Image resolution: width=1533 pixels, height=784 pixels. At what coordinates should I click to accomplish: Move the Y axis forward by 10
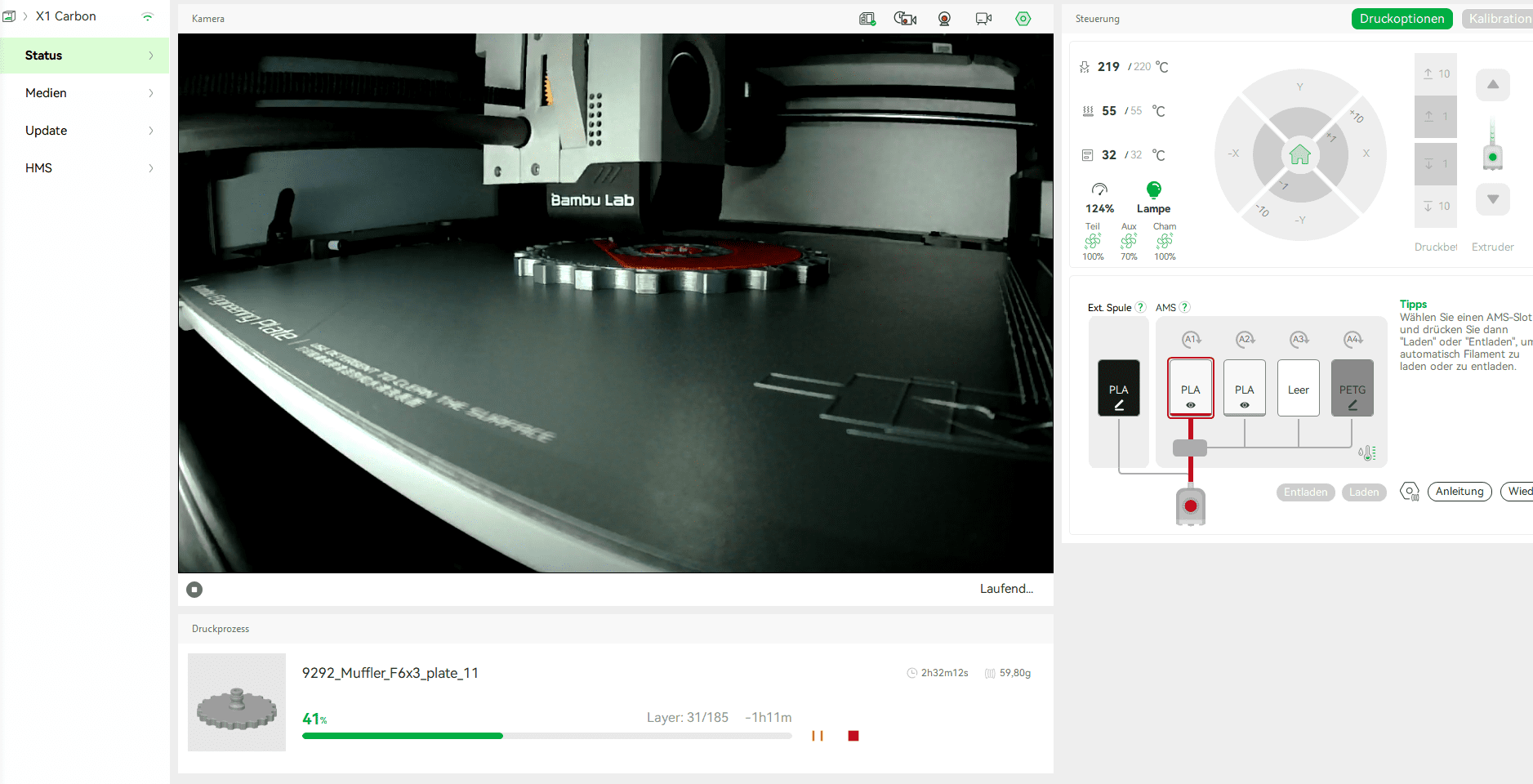click(1299, 87)
